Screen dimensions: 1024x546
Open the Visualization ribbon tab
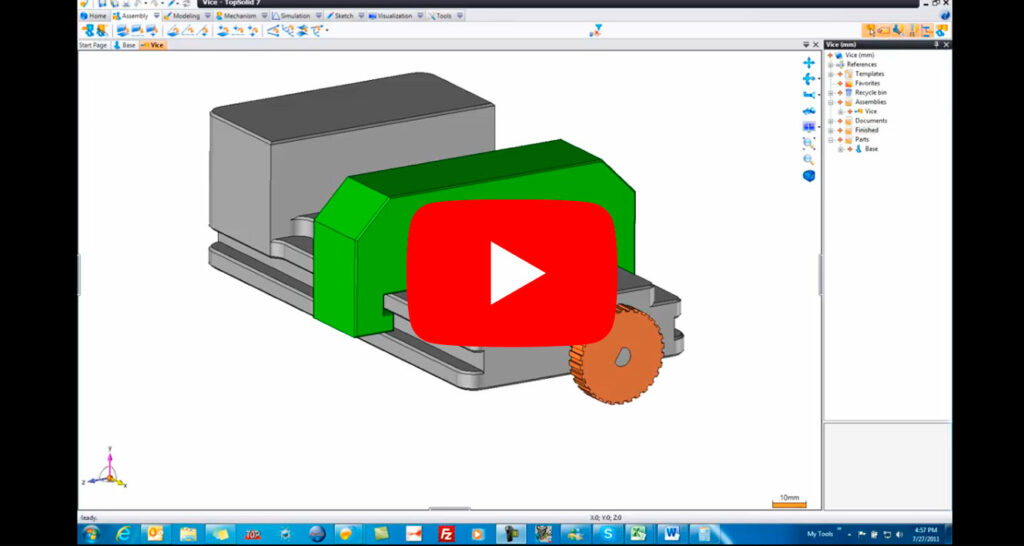tap(391, 16)
